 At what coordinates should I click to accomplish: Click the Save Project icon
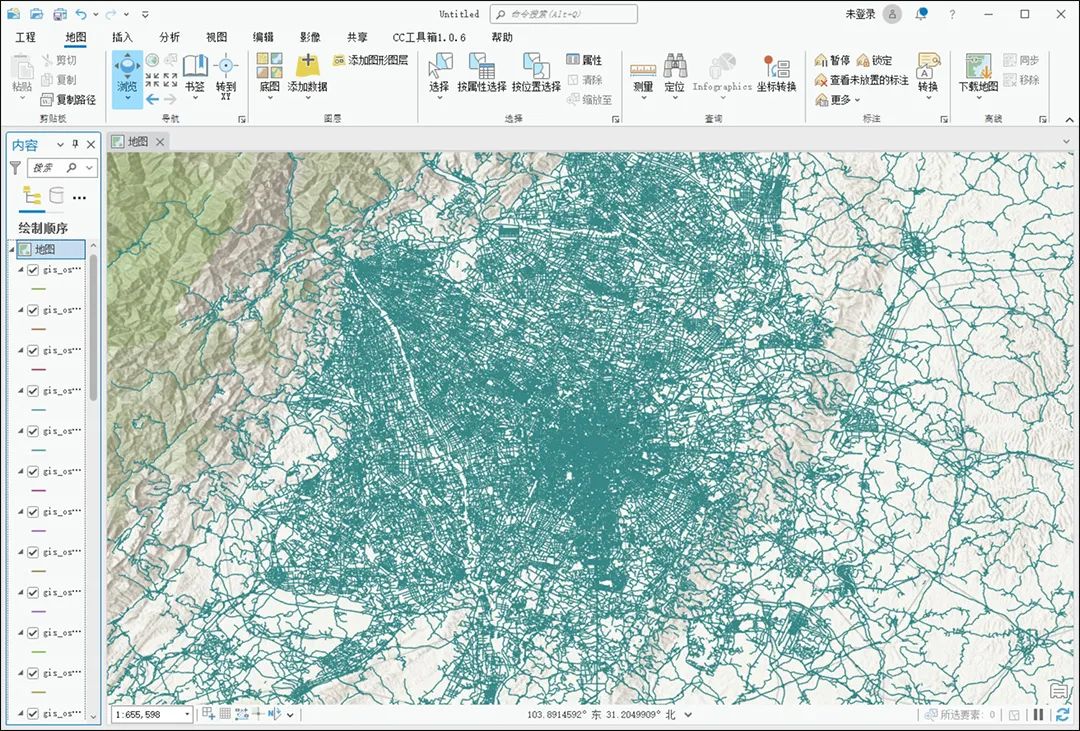point(60,13)
